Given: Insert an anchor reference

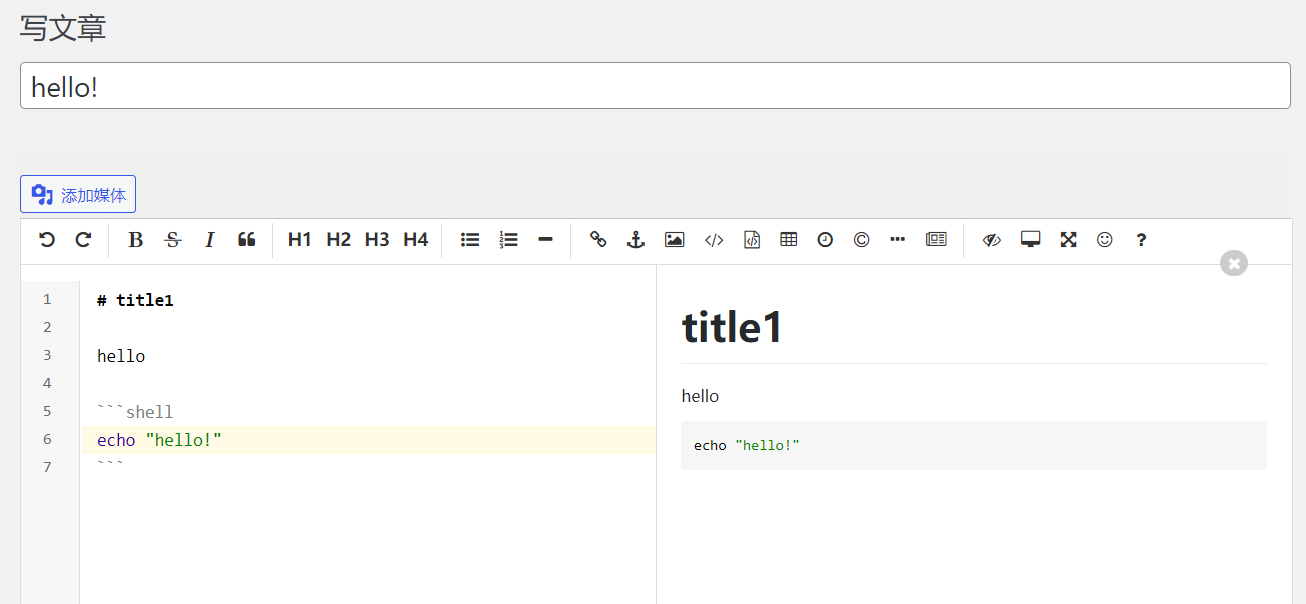Looking at the screenshot, I should 635,240.
